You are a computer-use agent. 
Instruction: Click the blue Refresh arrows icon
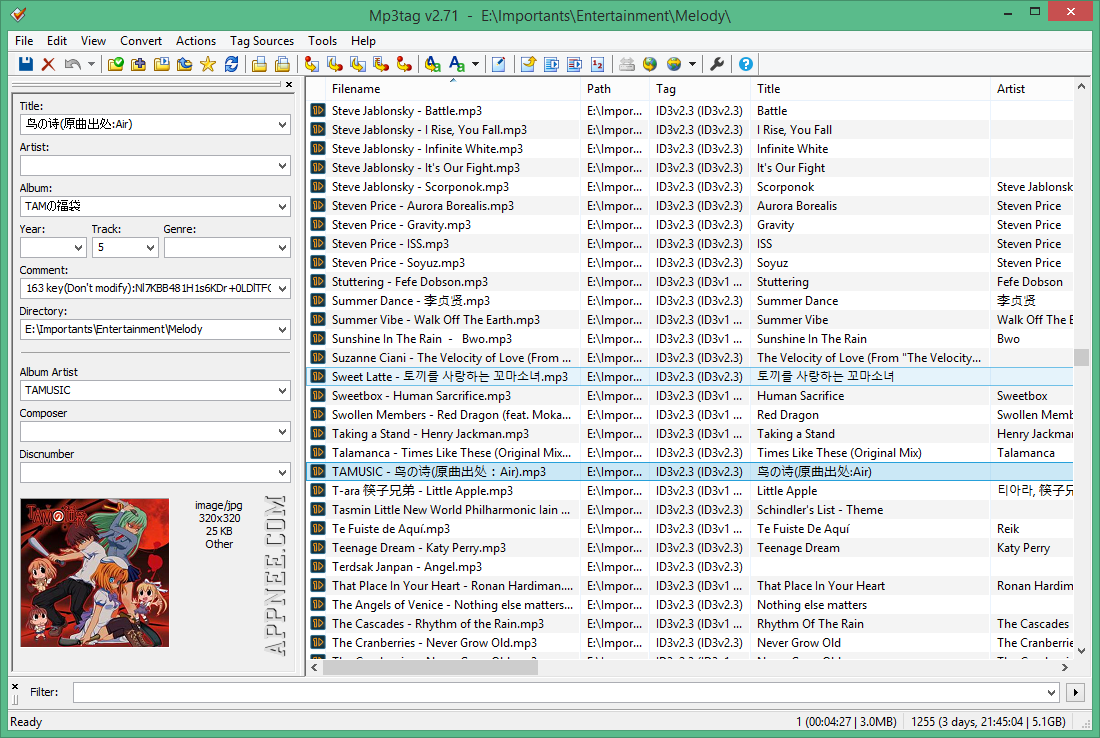231,64
